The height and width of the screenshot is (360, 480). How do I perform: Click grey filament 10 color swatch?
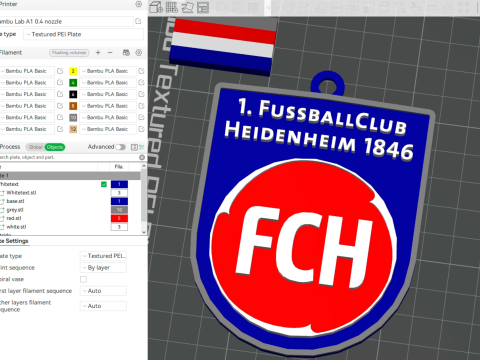(x=73, y=117)
